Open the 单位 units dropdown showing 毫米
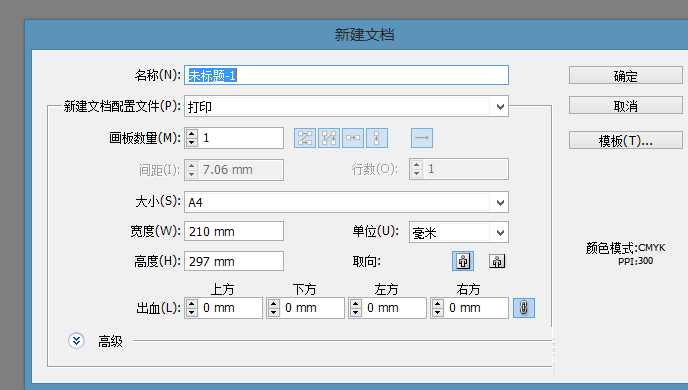Screen dimensions: 688x390 (500, 233)
